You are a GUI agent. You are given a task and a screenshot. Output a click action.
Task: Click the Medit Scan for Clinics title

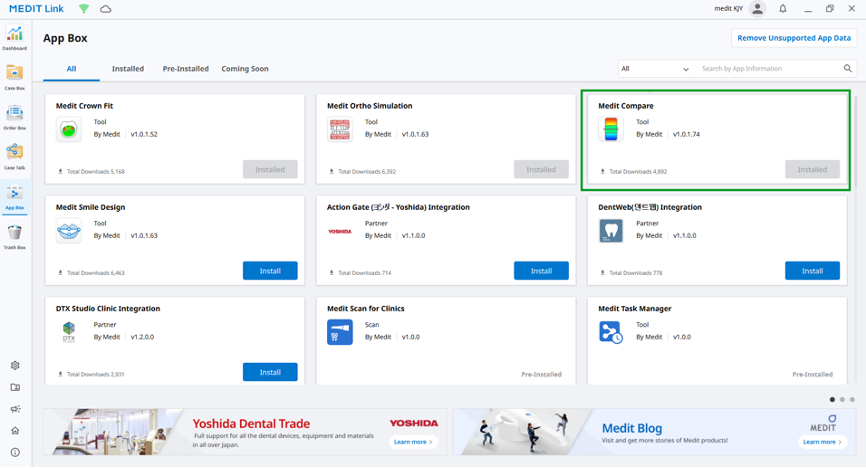[x=366, y=309]
